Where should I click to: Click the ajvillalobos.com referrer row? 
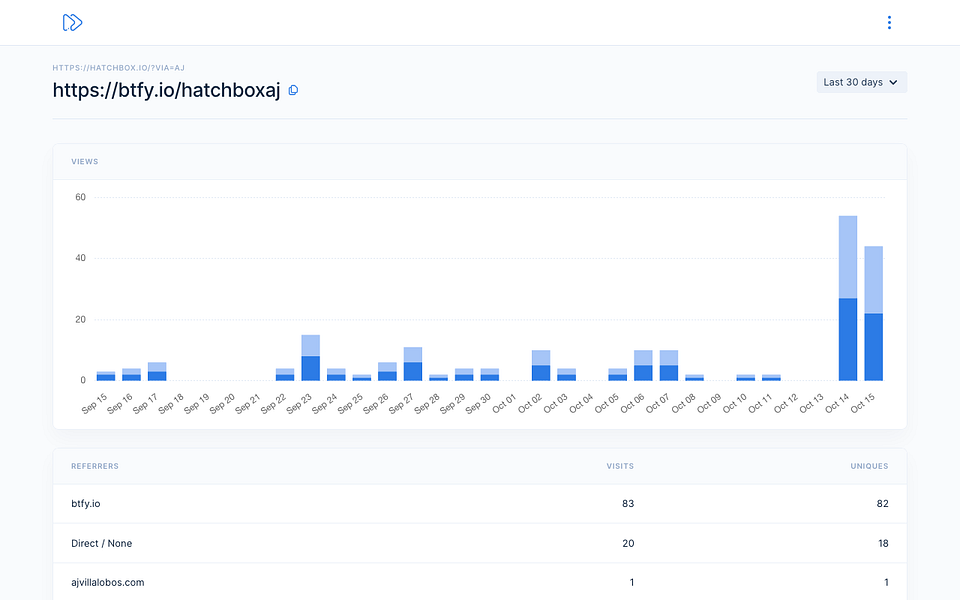(x=479, y=582)
